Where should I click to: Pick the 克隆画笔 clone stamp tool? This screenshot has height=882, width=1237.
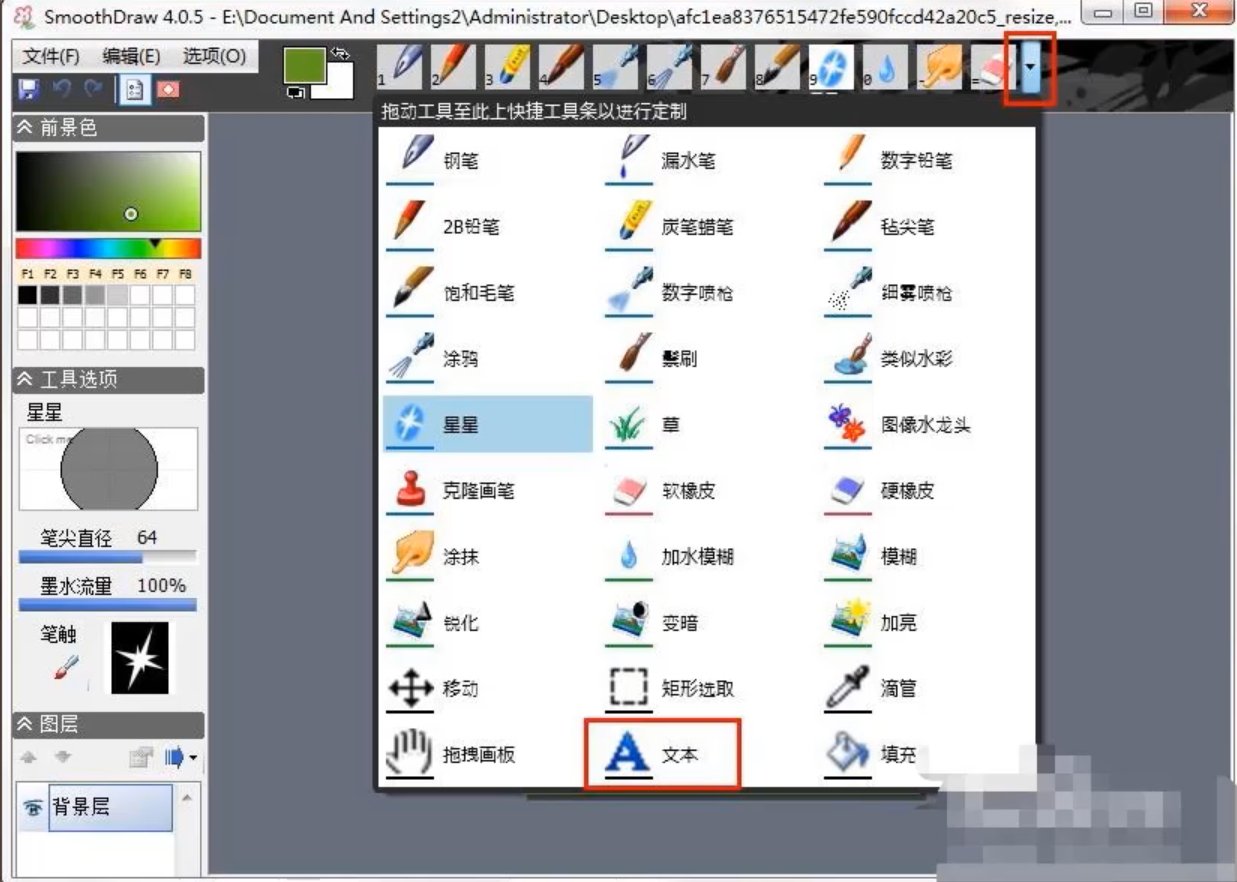441,491
